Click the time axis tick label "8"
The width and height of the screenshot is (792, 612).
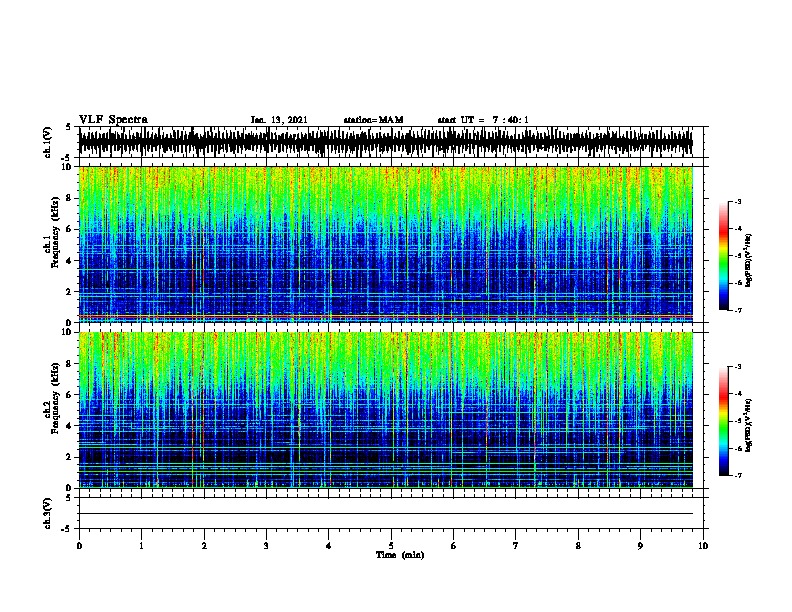pyautogui.click(x=578, y=546)
